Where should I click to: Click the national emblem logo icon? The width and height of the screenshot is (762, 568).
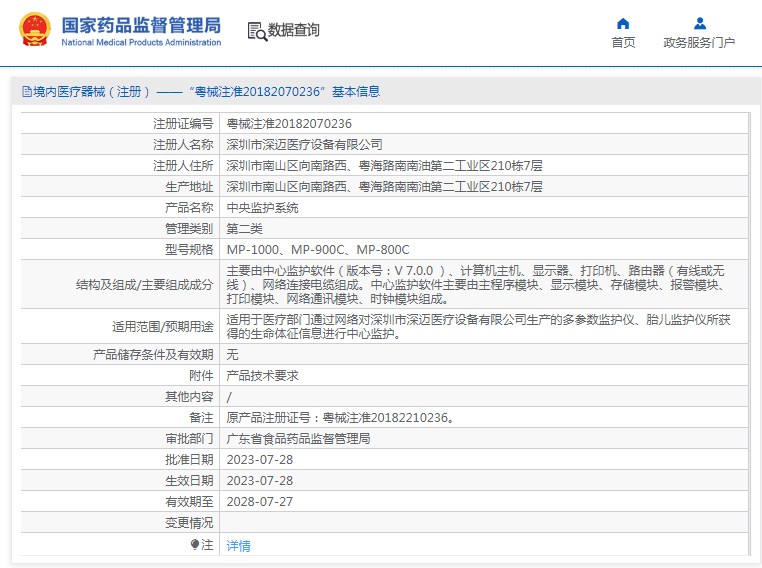coord(35,30)
